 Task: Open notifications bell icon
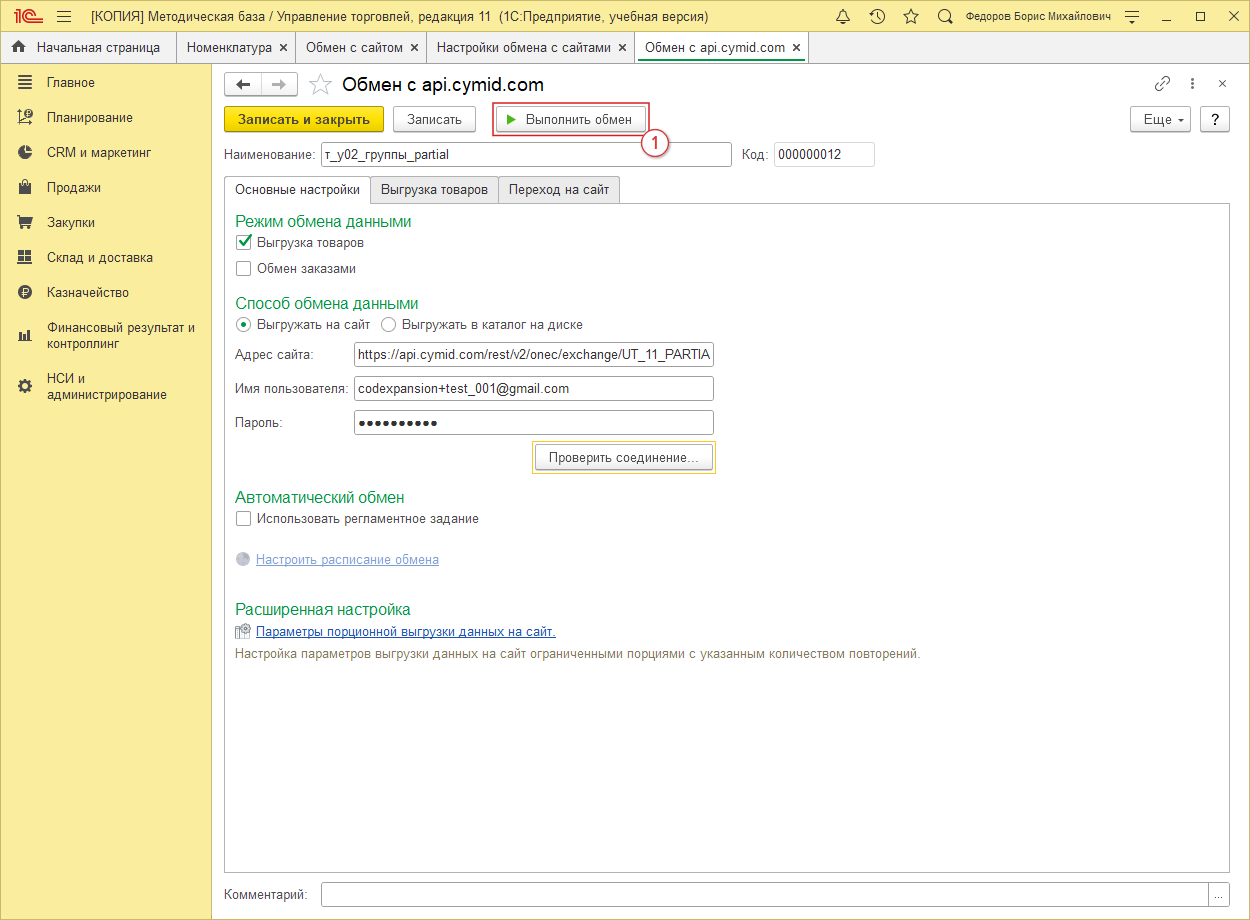pos(843,17)
